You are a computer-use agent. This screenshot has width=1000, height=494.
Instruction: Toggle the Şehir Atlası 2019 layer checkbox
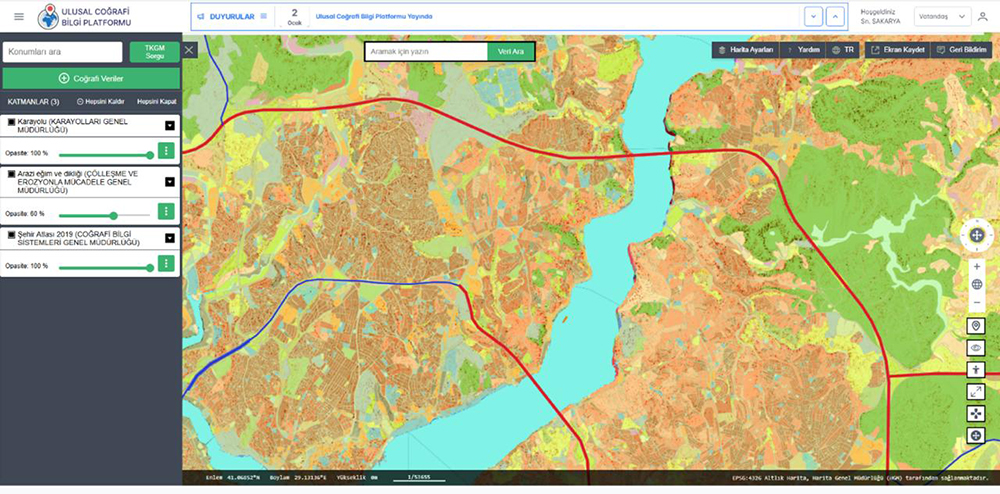pyautogui.click(x=11, y=234)
